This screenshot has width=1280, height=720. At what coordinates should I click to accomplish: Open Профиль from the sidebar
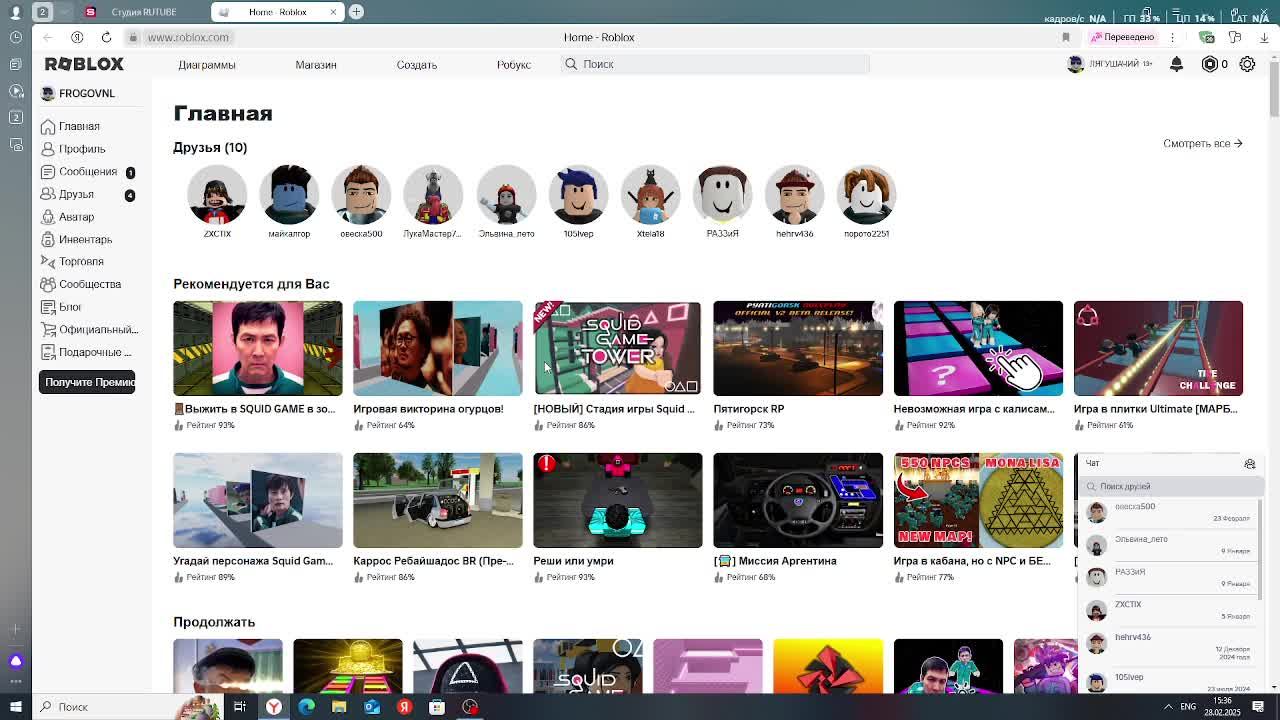[81, 149]
